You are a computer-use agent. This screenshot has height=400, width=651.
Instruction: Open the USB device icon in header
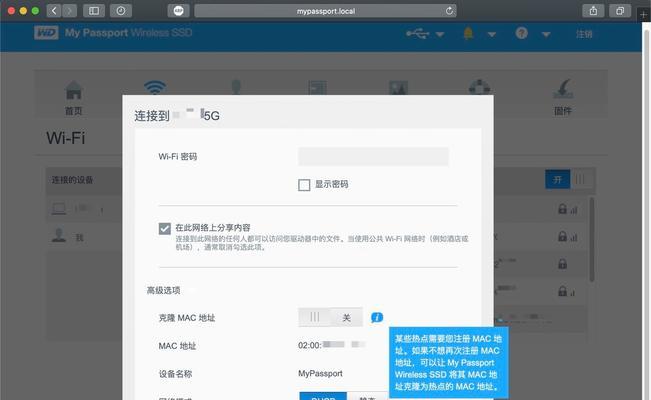[x=418, y=33]
